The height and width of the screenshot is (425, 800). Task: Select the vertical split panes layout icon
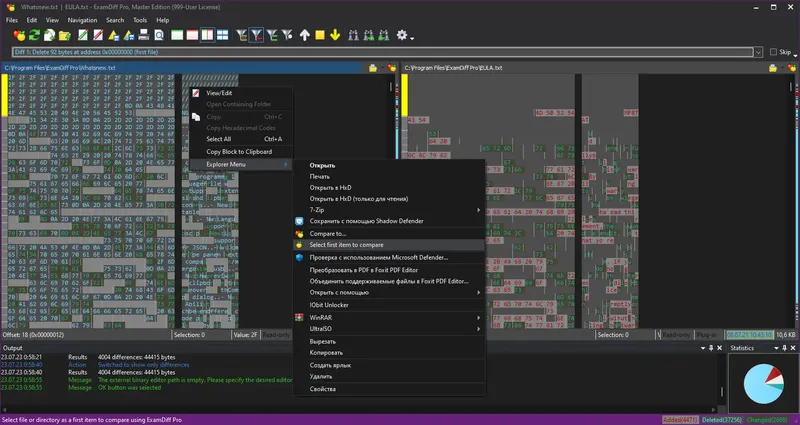click(207, 35)
